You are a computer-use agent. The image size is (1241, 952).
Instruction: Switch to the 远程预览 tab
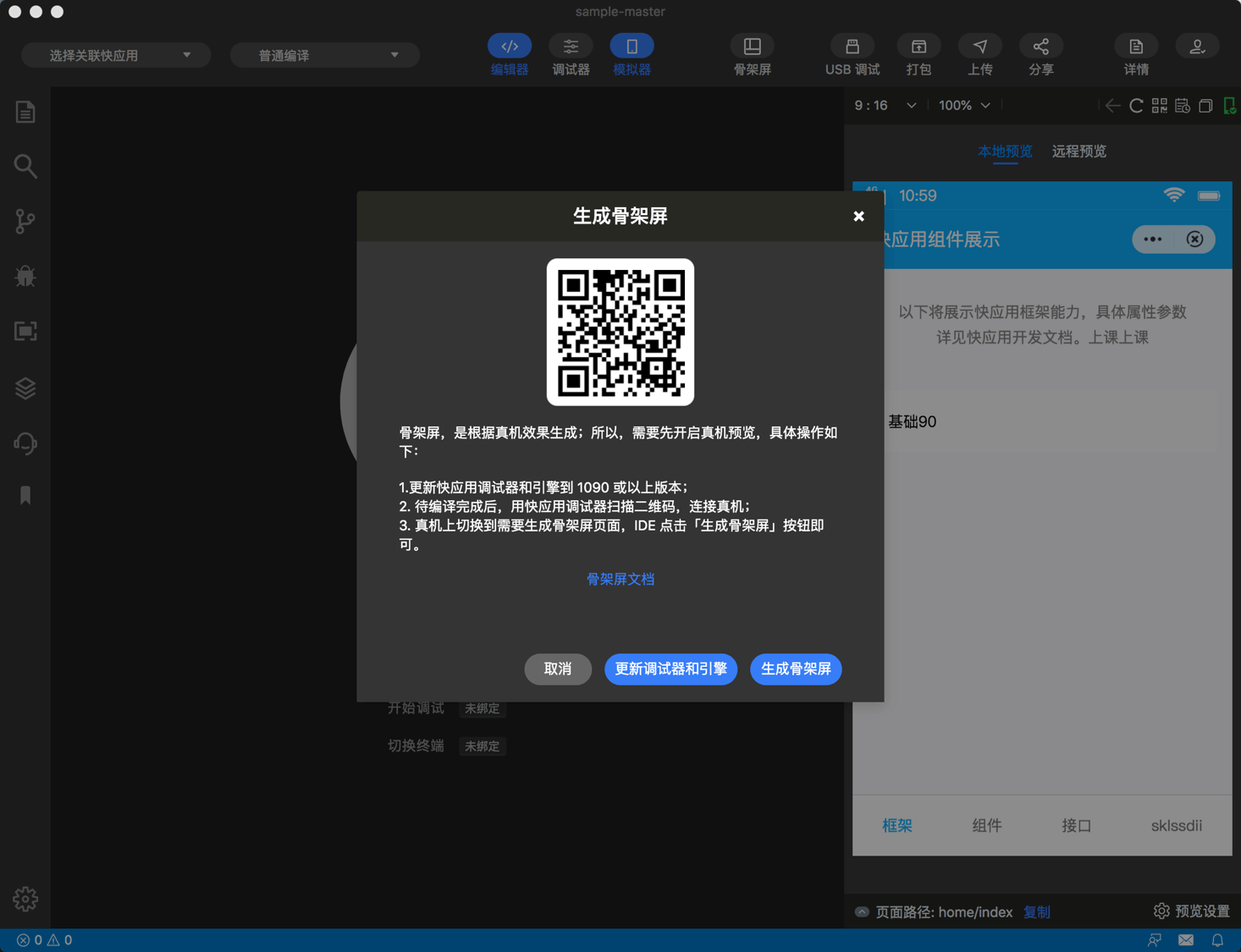[1078, 151]
